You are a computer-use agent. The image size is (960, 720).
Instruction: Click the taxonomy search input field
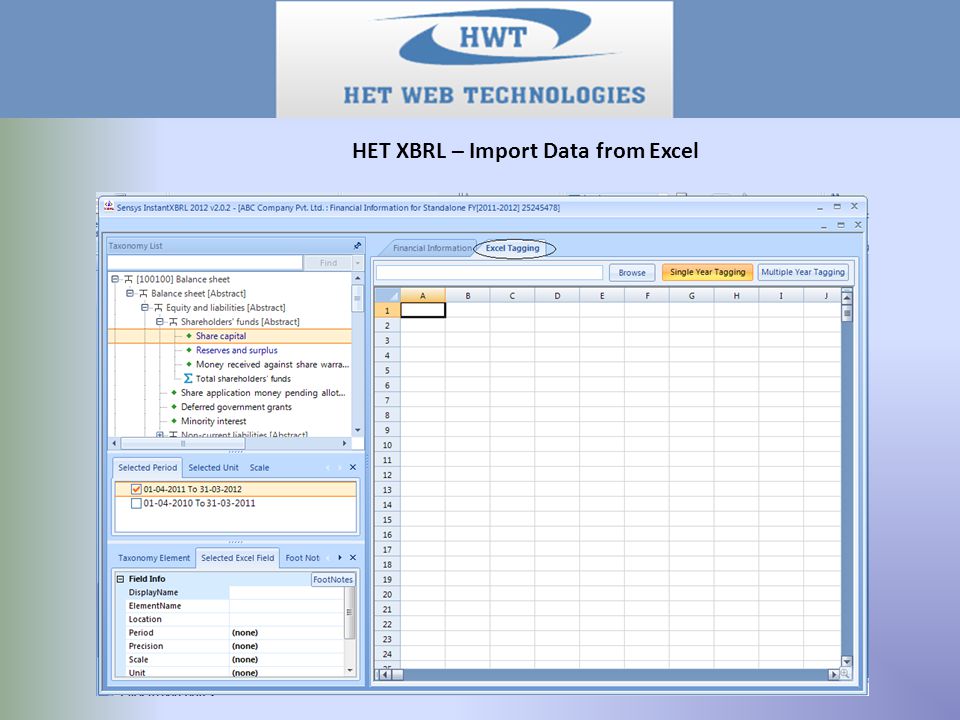(x=205, y=263)
